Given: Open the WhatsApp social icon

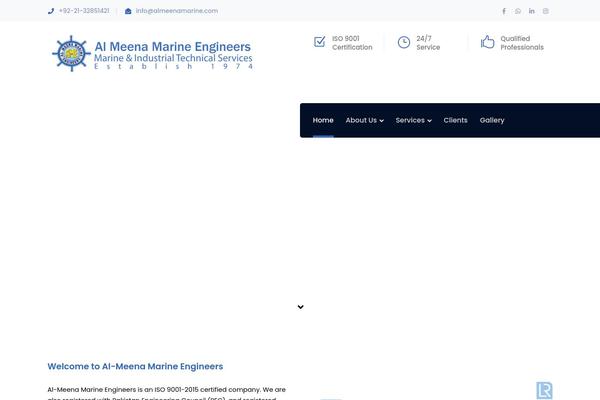Looking at the screenshot, I should click(x=518, y=11).
